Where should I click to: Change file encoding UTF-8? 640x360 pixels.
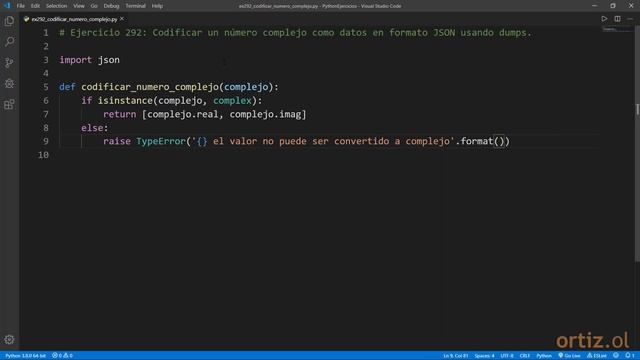pos(507,356)
